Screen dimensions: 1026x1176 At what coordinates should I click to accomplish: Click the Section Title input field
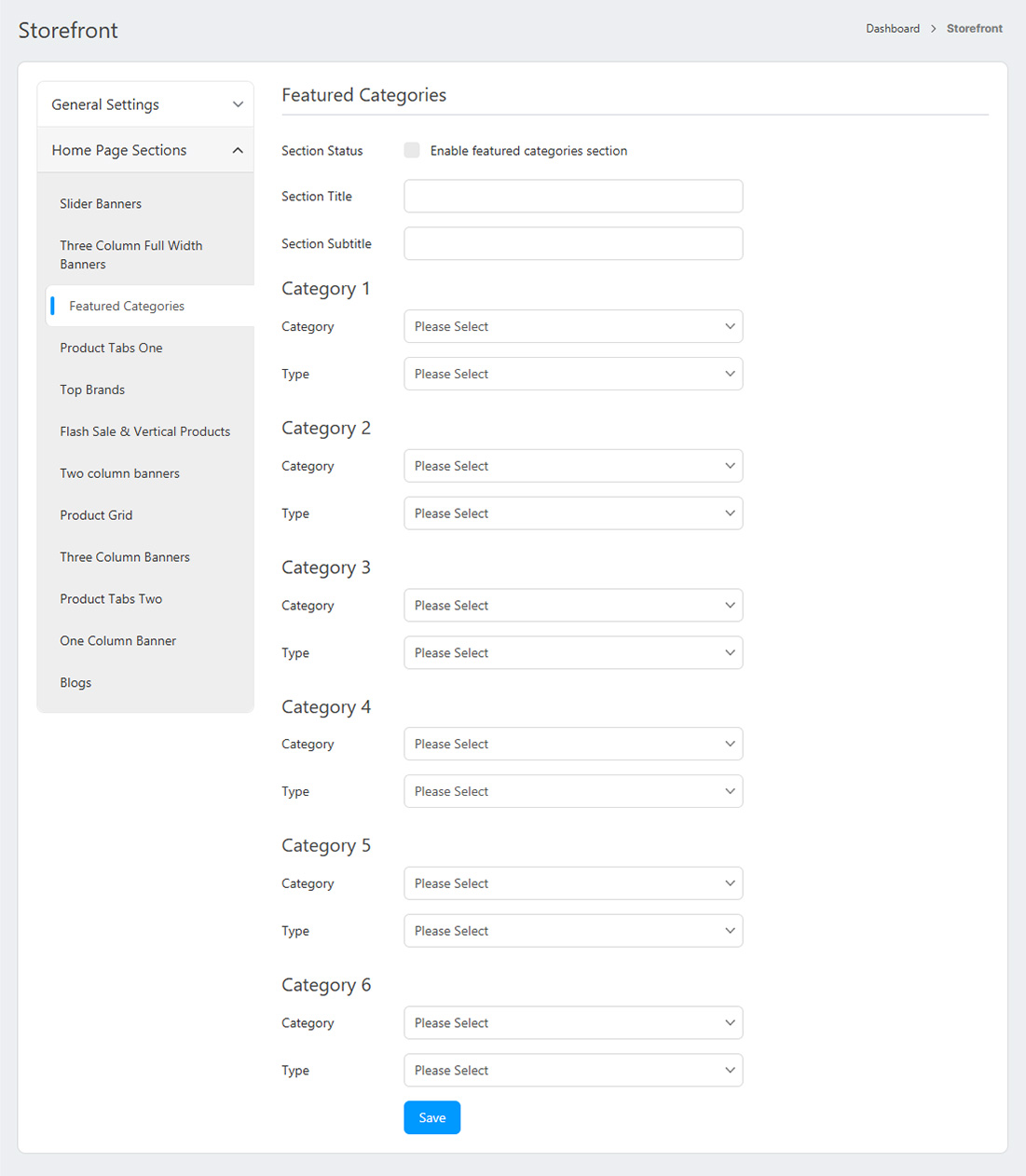click(x=573, y=197)
